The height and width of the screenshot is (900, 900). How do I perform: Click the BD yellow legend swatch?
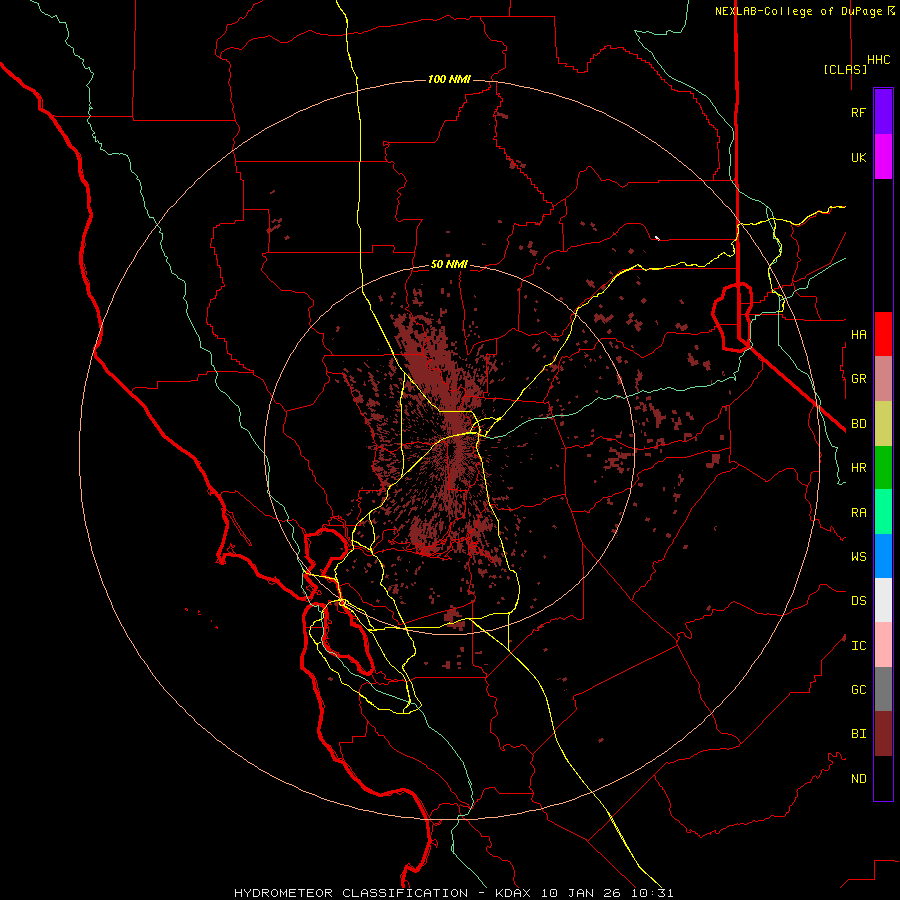coord(883,424)
